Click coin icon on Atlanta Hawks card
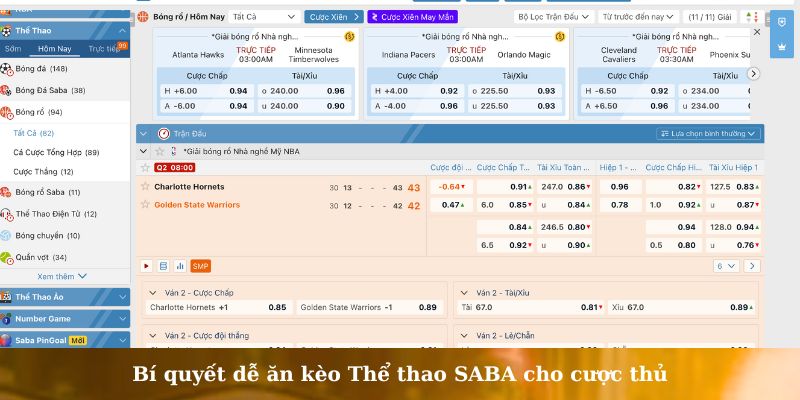The height and width of the screenshot is (400, 800). click(x=349, y=36)
